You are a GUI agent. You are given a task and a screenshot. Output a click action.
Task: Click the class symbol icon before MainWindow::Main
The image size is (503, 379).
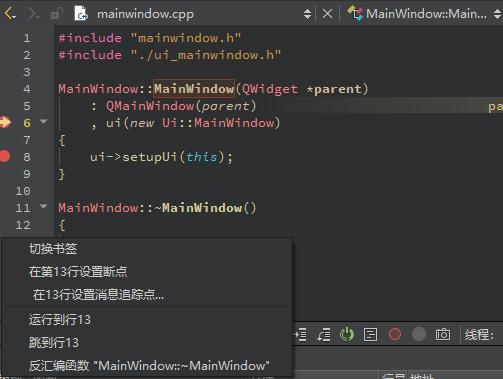tap(355, 14)
